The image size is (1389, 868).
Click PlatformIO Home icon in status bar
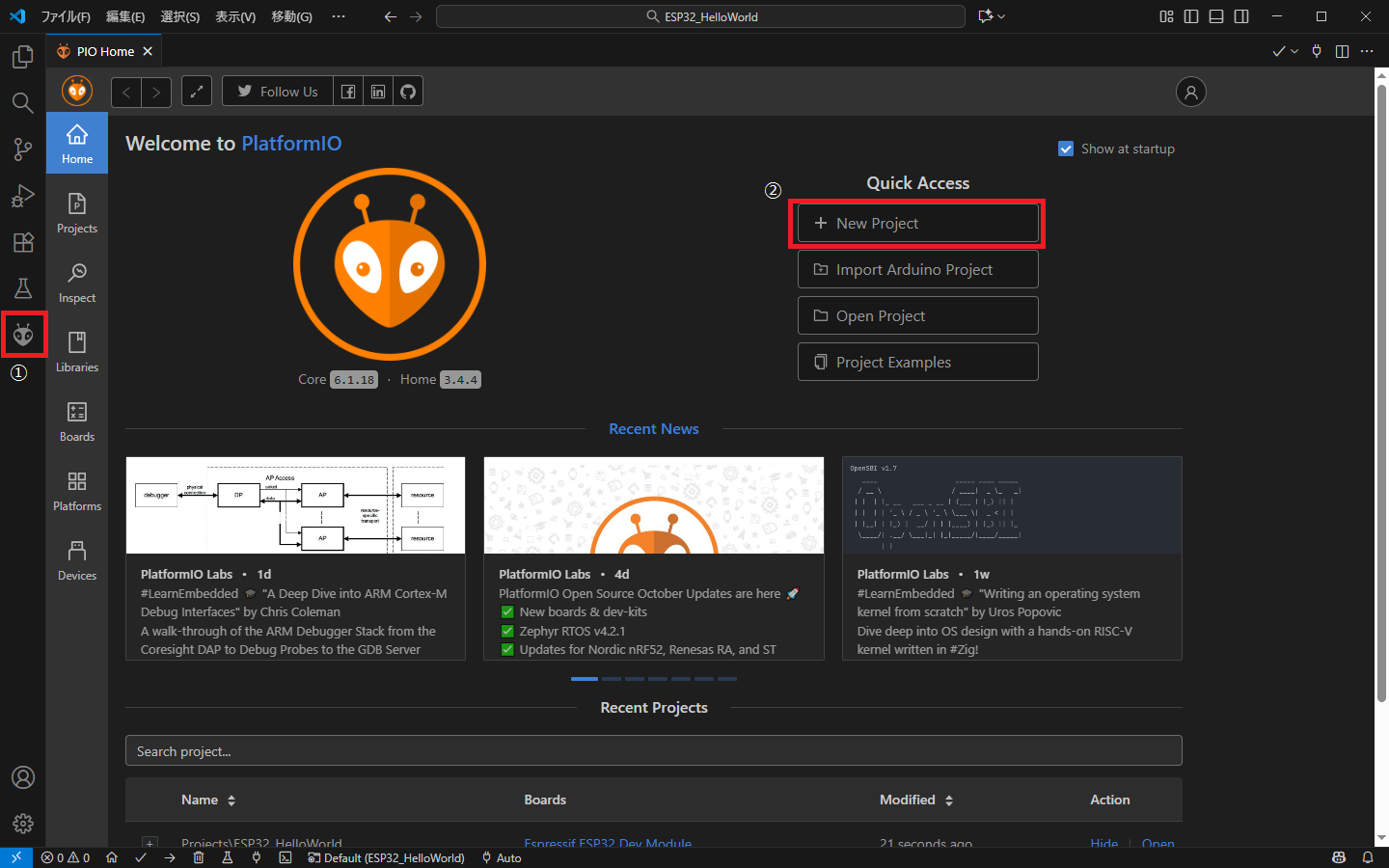coord(112,857)
